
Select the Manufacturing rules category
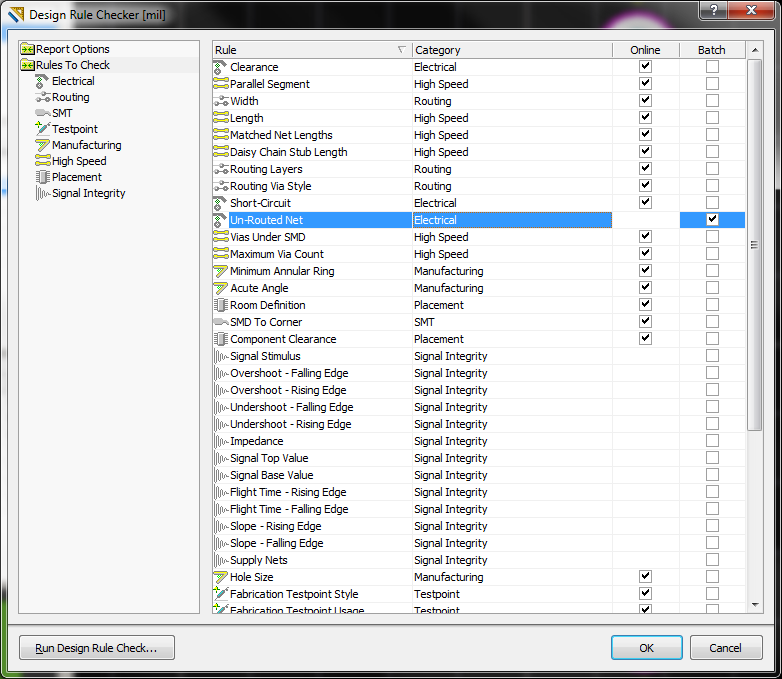87,145
